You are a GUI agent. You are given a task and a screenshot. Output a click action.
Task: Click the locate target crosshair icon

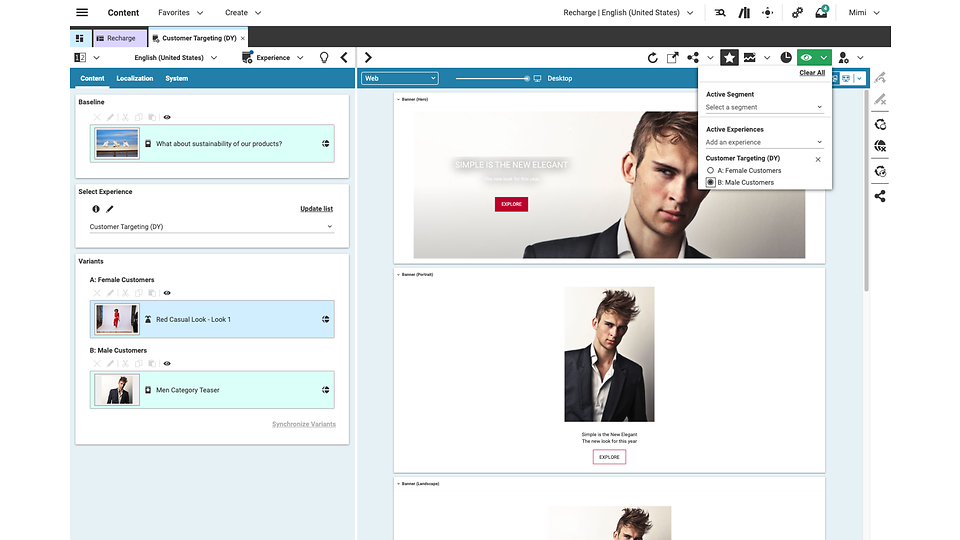(768, 12)
